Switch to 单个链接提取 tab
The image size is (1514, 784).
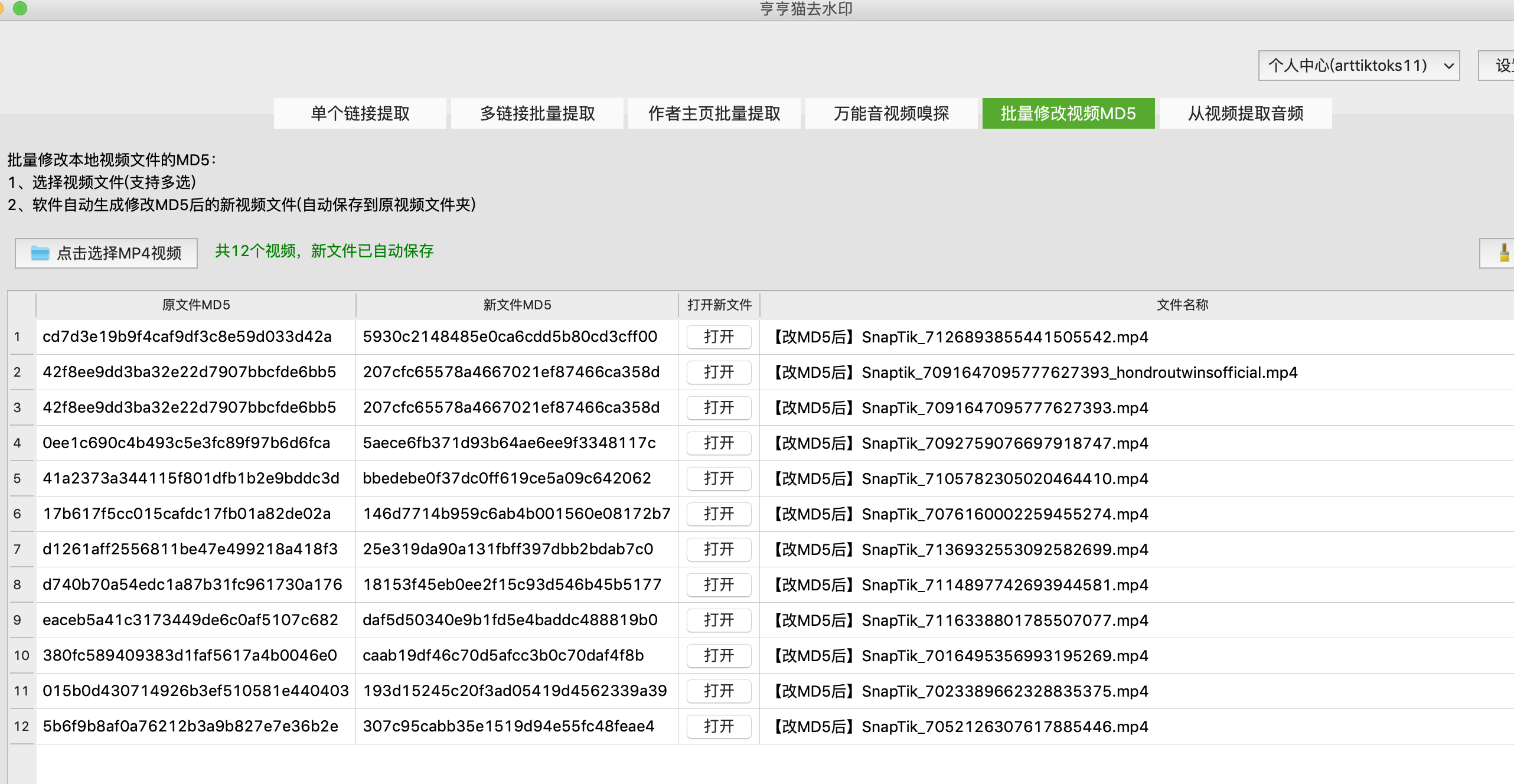tap(360, 113)
